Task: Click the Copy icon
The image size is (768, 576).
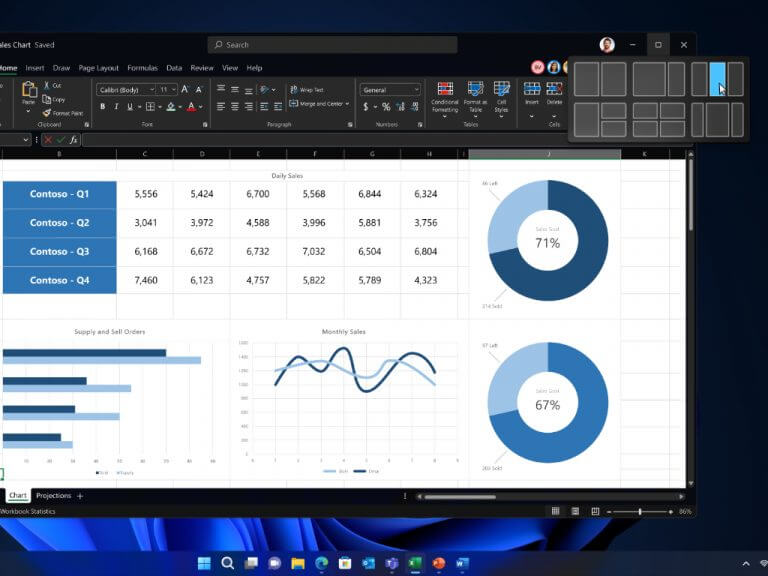Action: [47, 99]
